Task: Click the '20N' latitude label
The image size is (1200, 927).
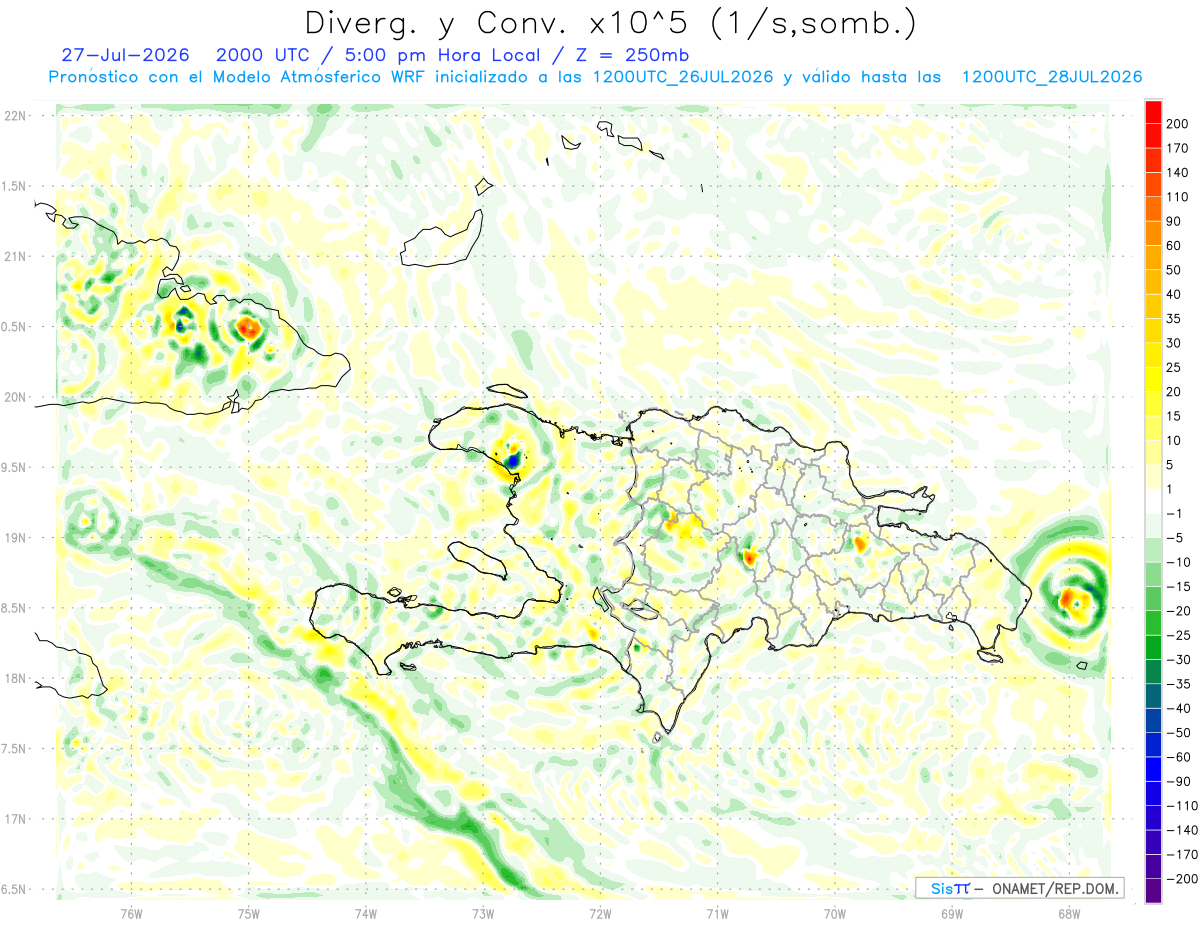Action: 15,397
